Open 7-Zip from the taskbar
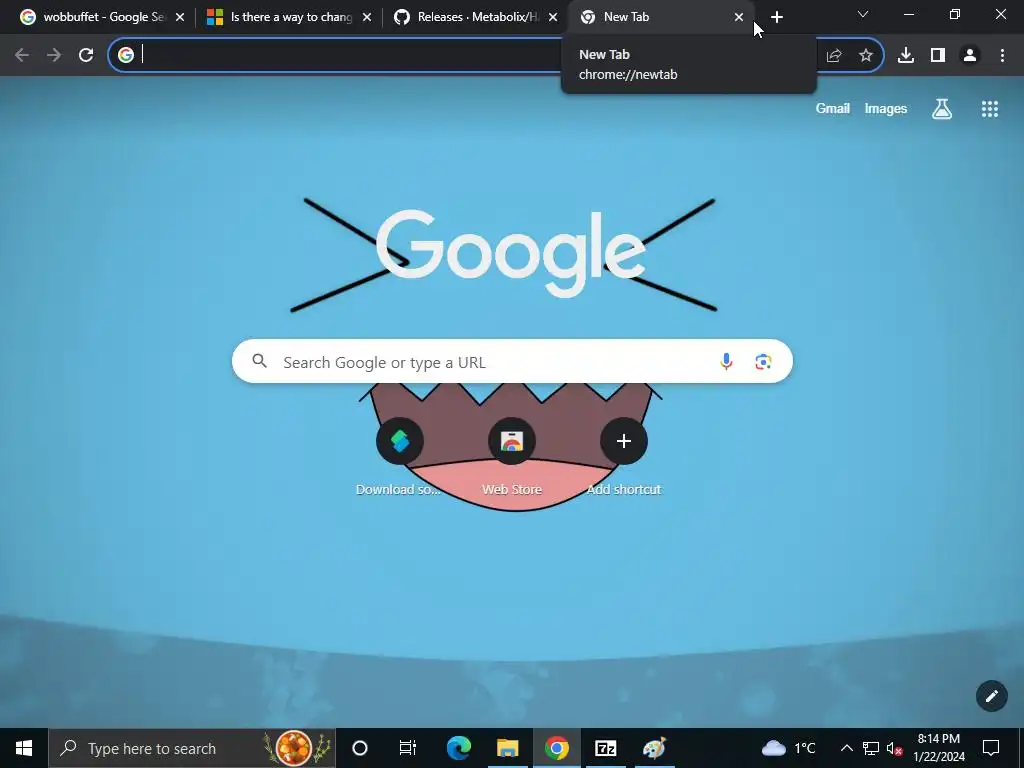 (x=605, y=748)
